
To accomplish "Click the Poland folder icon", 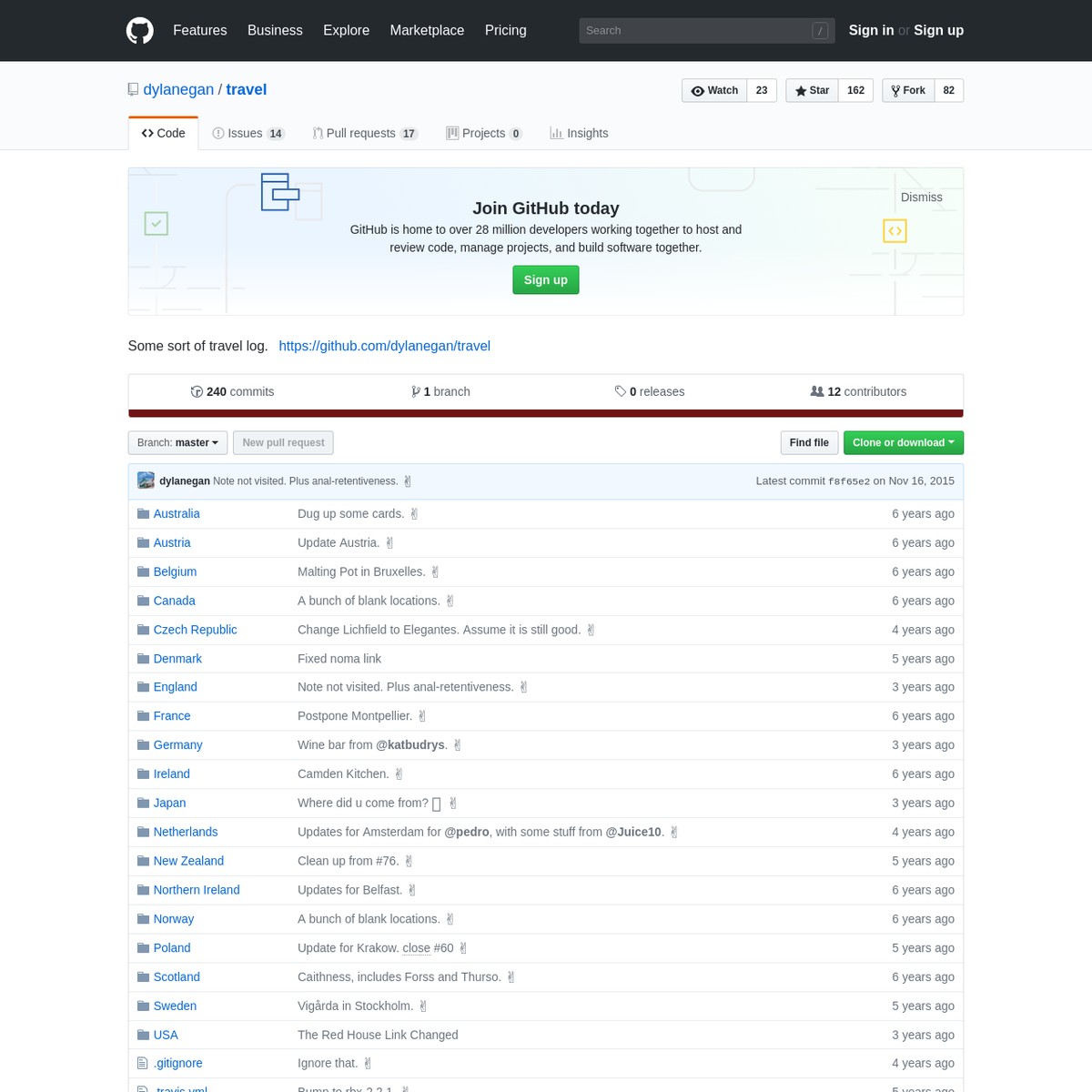I will point(143,948).
